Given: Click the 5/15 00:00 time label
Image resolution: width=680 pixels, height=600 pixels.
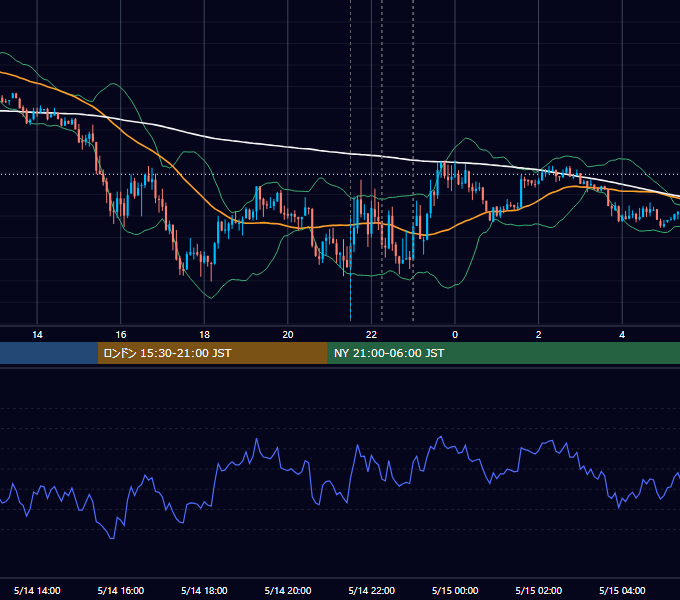Looking at the screenshot, I should click(455, 590).
